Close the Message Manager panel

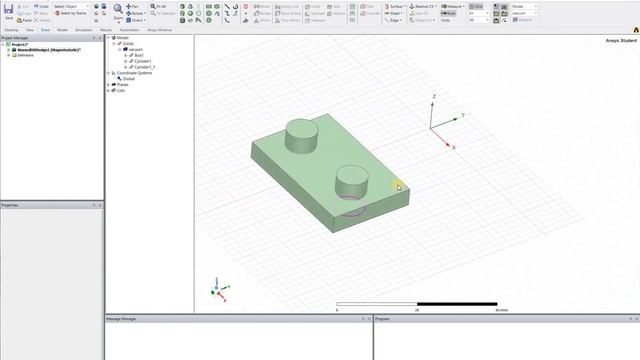click(369, 319)
